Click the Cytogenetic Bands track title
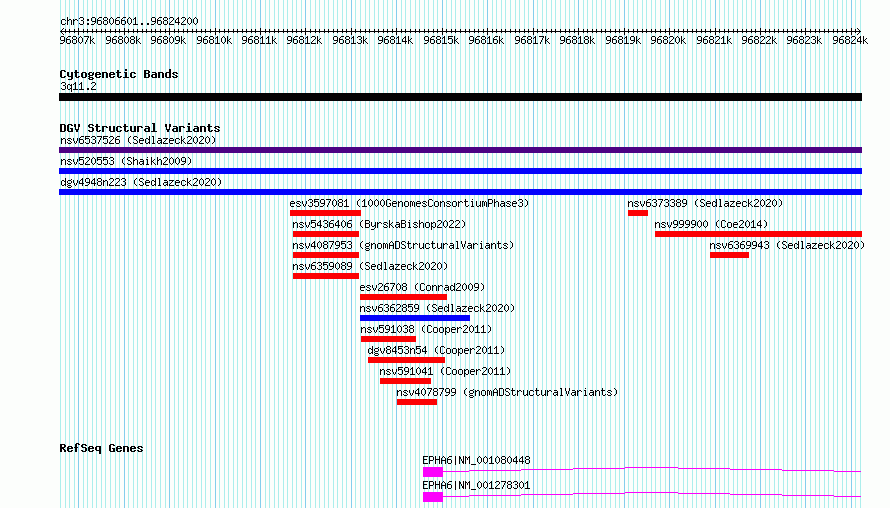 tap(119, 74)
